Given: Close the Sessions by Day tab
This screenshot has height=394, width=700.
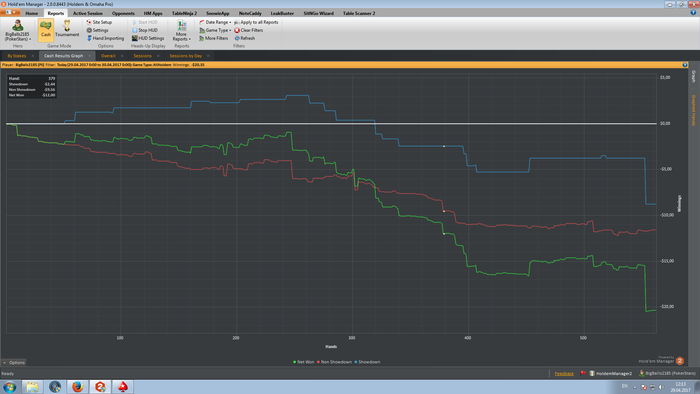Looking at the screenshot, I should click(208, 56).
